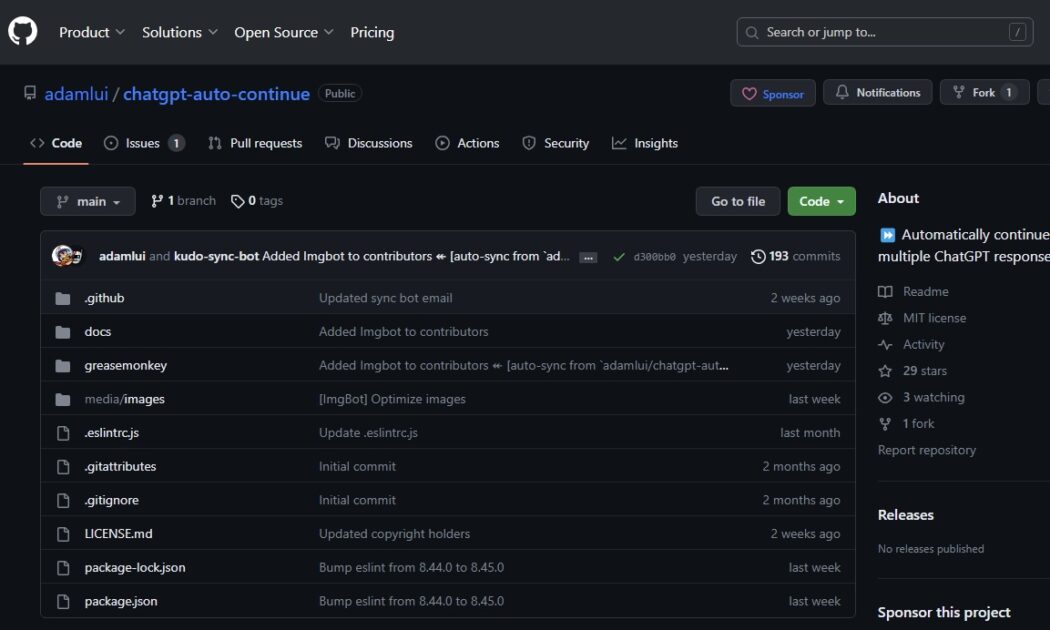Viewport: 1050px width, 630px height.
Task: Open the package.json file
Action: pos(121,601)
